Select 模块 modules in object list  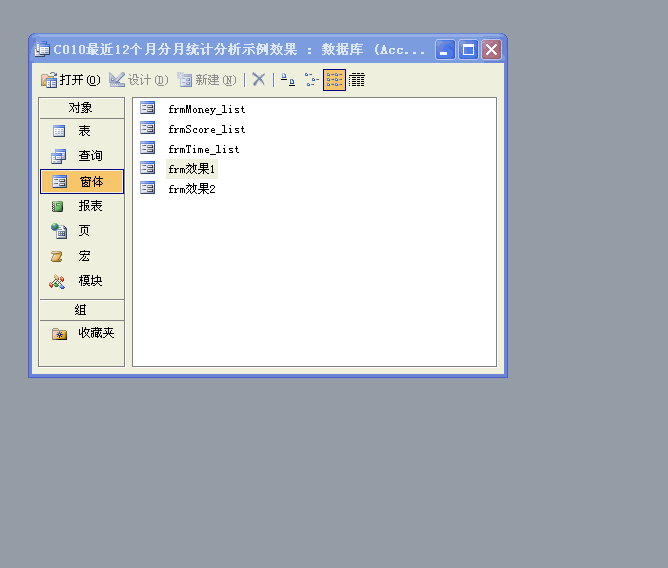pyautogui.click(x=81, y=281)
